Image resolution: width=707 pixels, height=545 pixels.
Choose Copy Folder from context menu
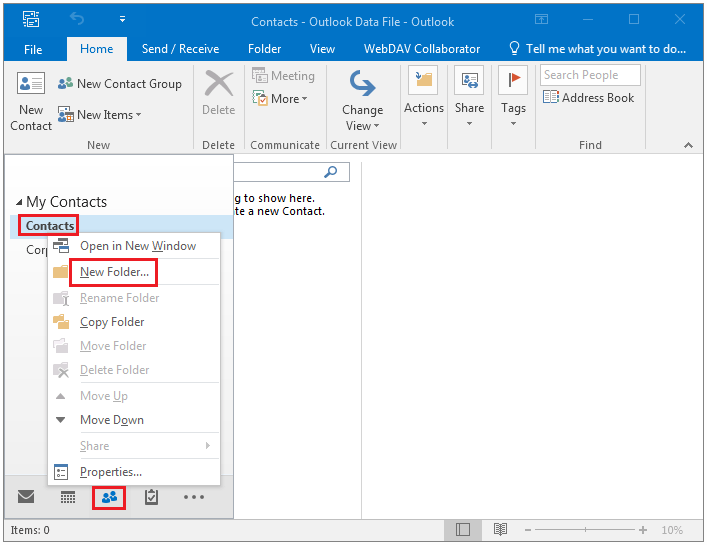coord(134,322)
